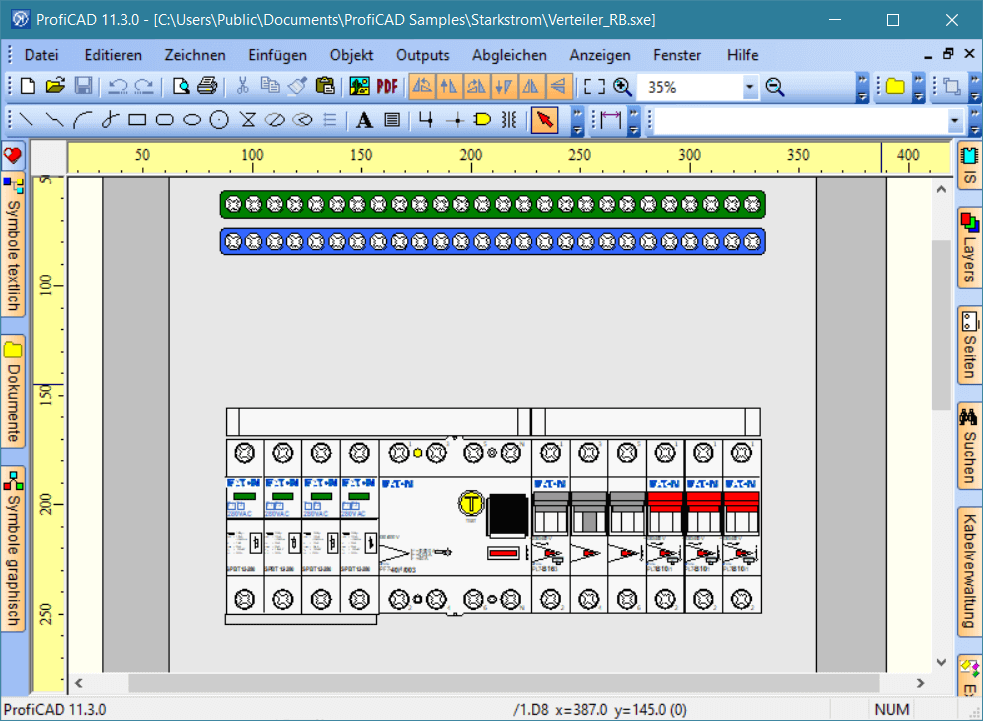Click the horizontal scrollbar right arrow
The image size is (983, 721).
click(920, 683)
